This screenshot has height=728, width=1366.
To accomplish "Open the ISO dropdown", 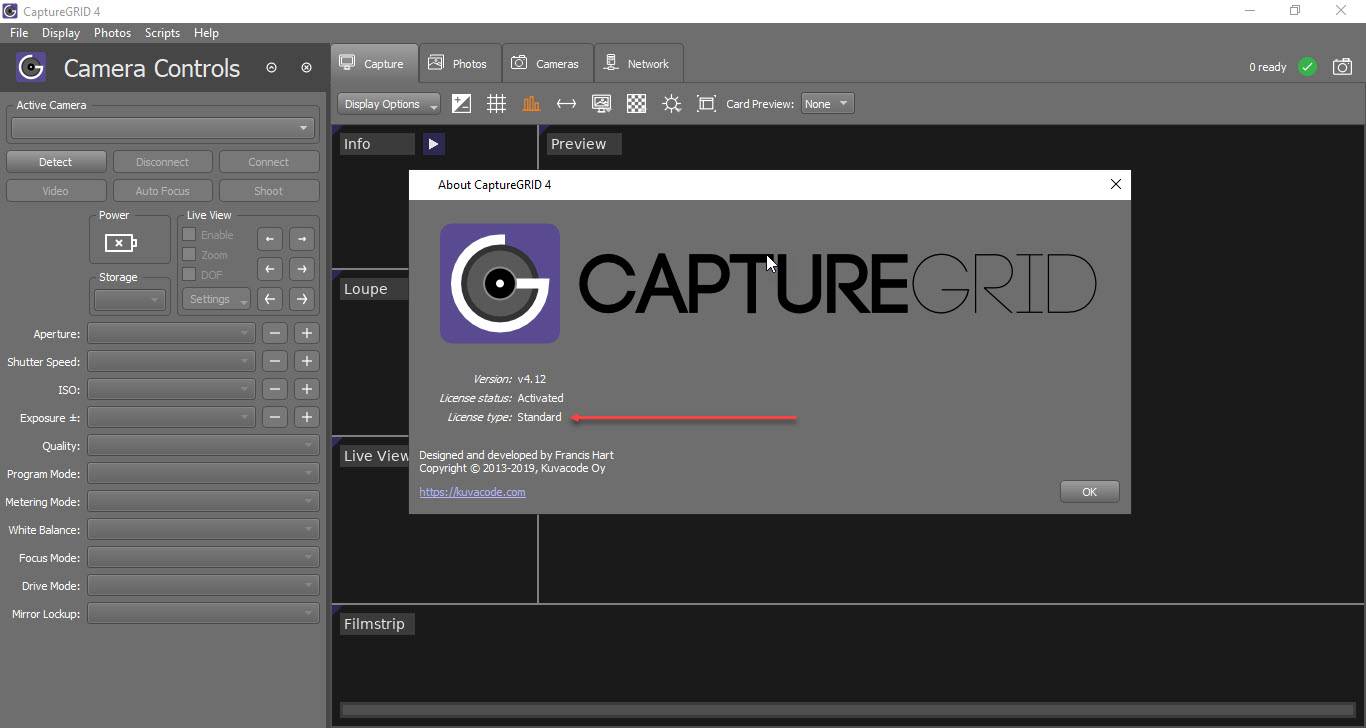I will (x=171, y=390).
